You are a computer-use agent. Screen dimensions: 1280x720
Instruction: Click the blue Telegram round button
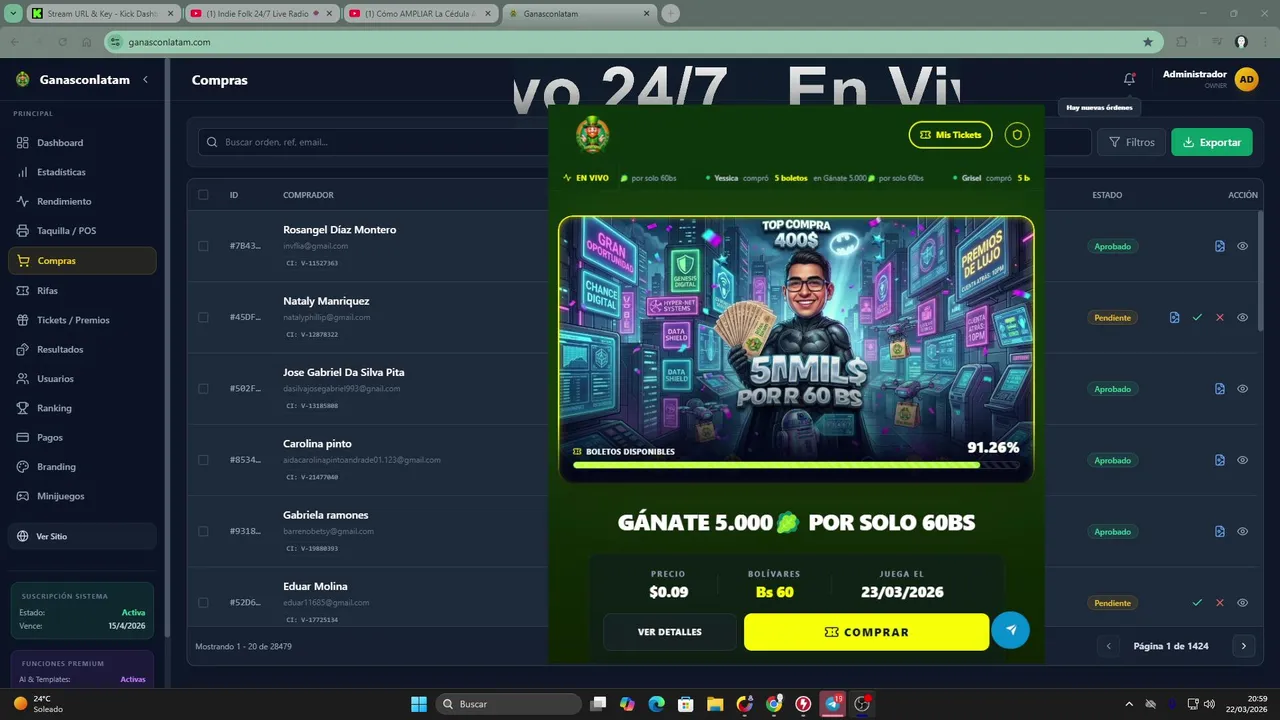[1010, 630]
